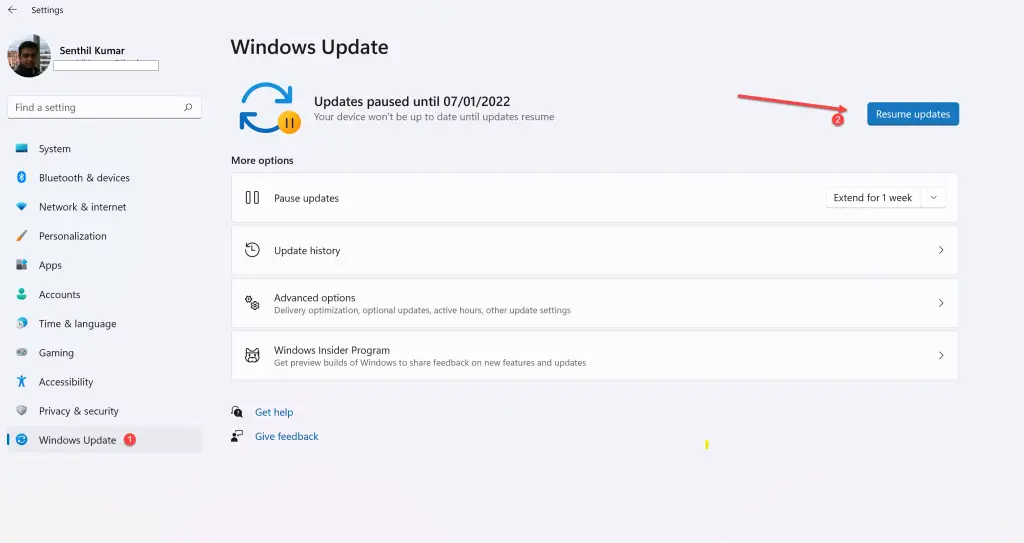Click Updates paused until 07/01/2022 text
Image resolution: width=1024 pixels, height=543 pixels.
pos(411,101)
